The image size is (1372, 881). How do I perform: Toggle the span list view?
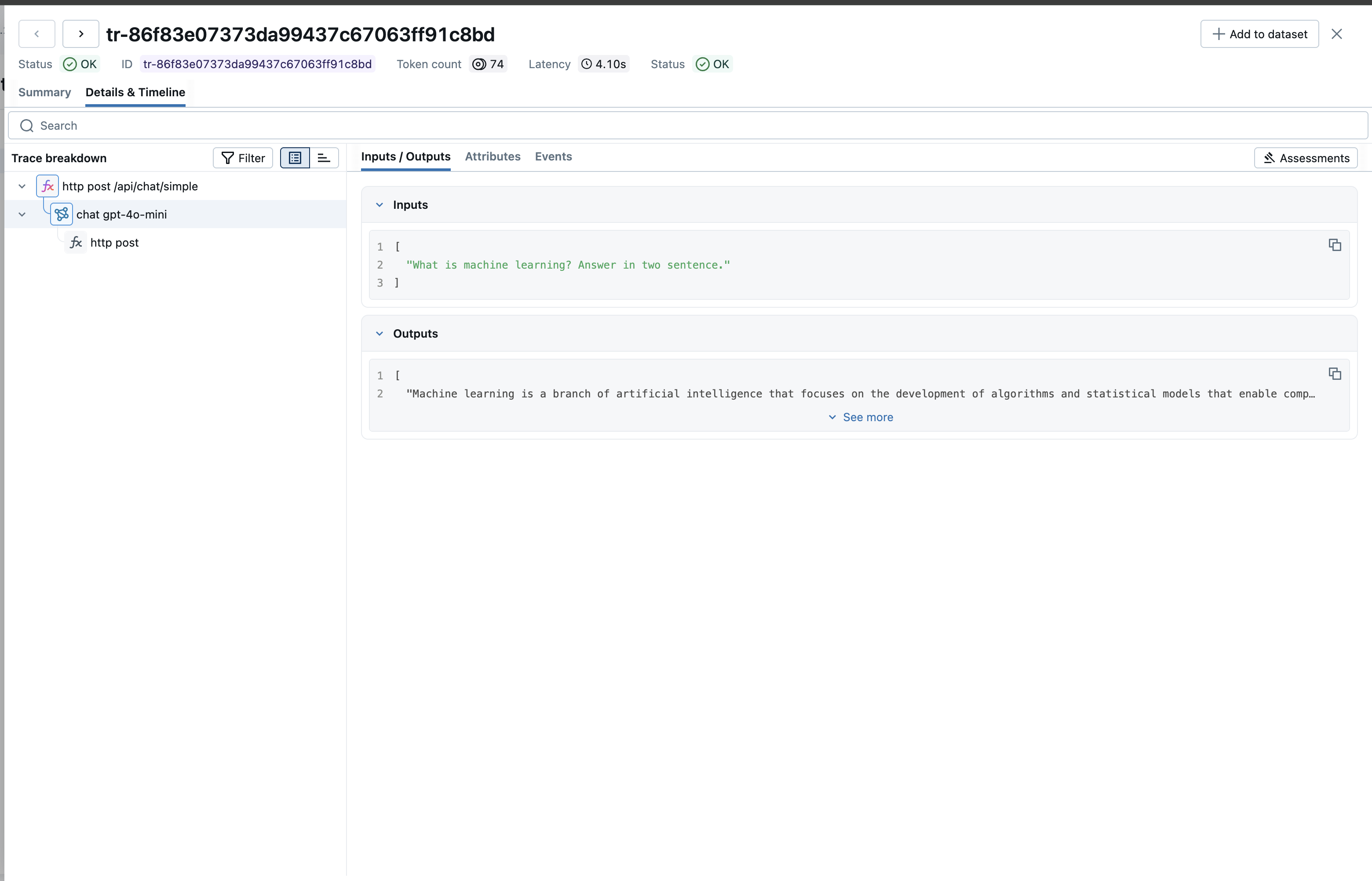coord(295,158)
